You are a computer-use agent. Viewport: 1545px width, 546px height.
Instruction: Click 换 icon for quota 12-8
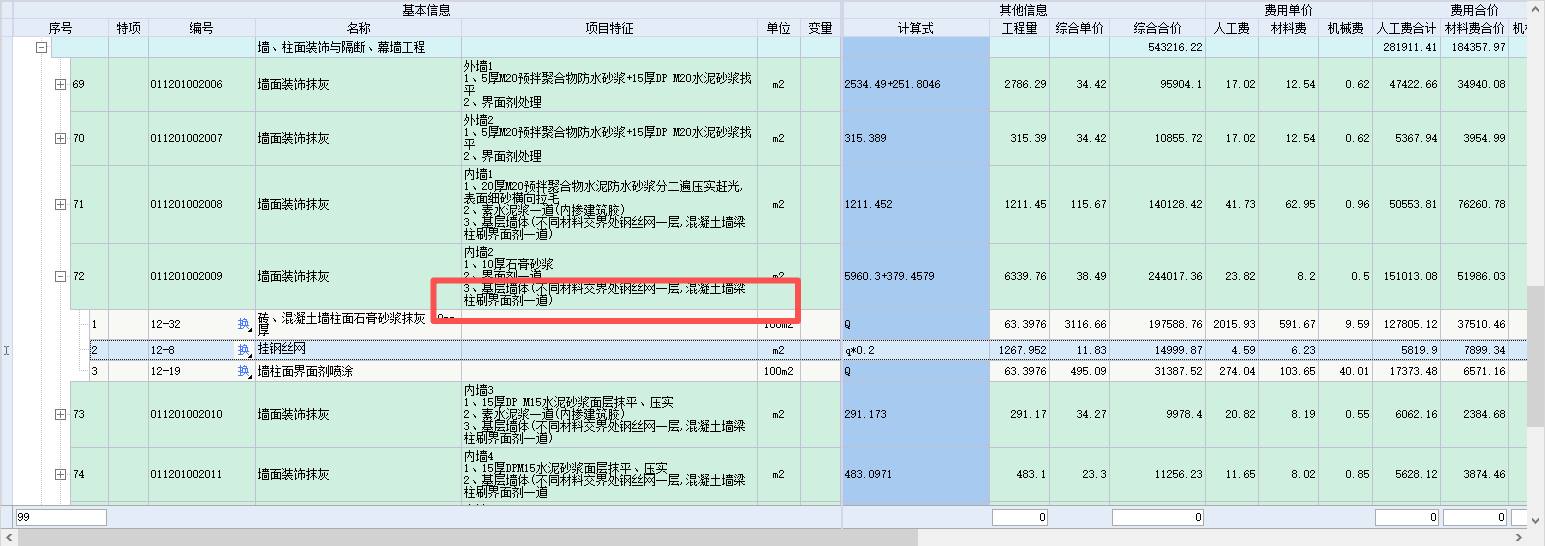click(243, 350)
